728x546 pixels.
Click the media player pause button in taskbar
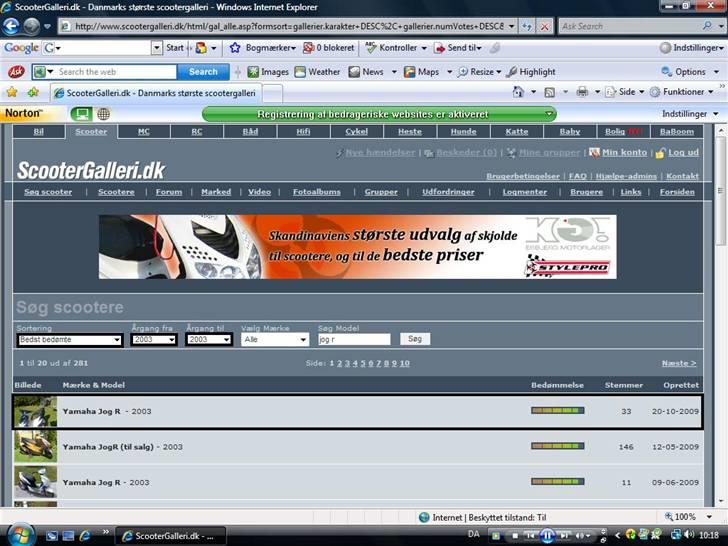548,535
